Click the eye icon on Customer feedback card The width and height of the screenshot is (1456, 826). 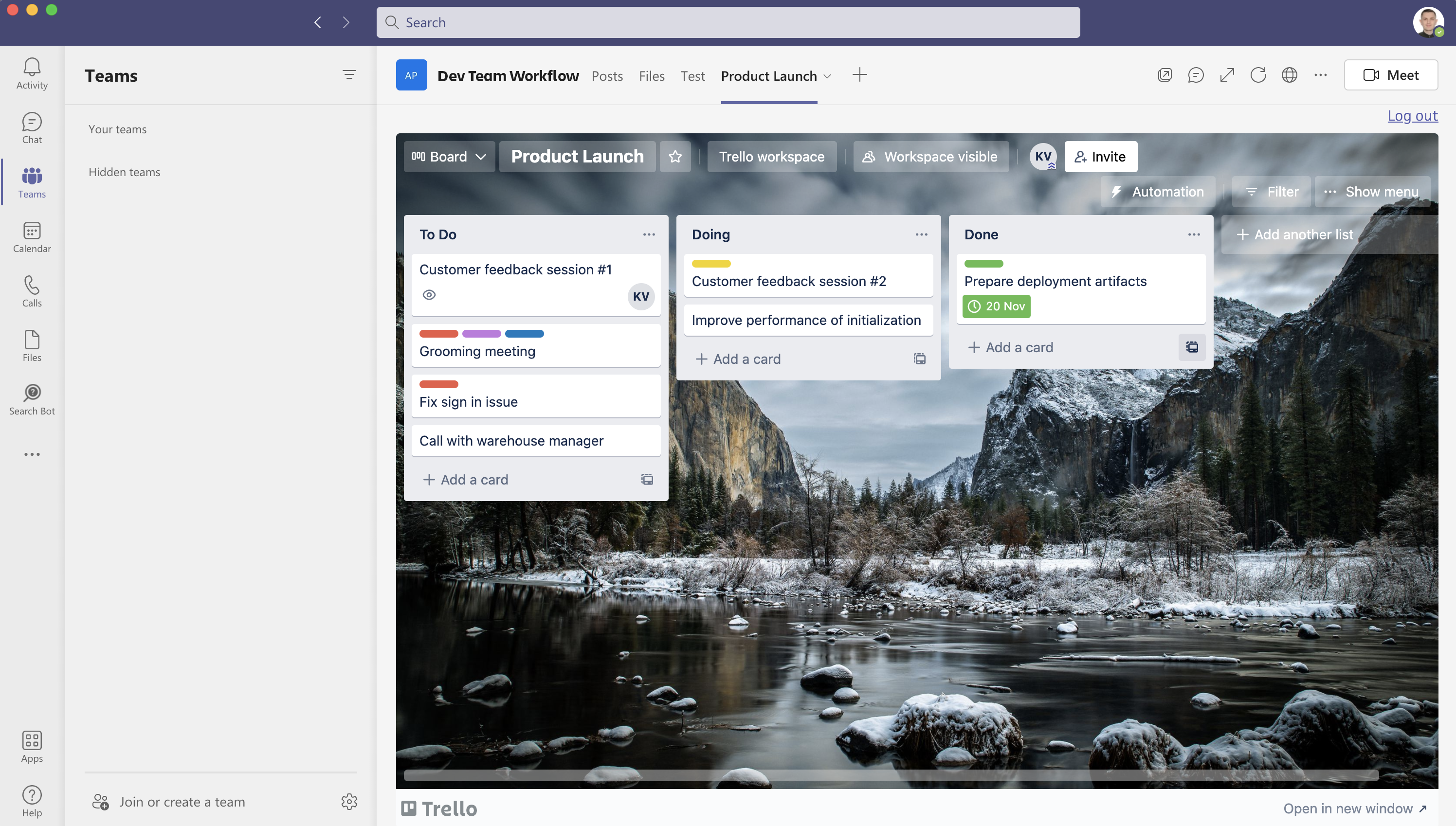coord(428,294)
